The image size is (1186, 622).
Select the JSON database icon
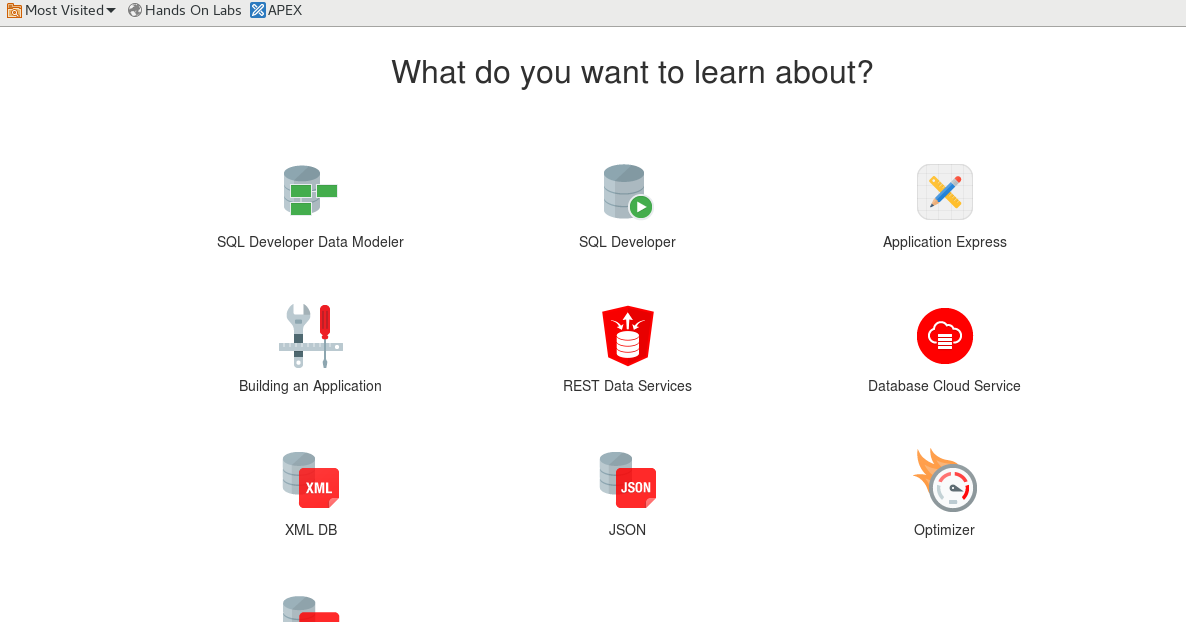click(627, 479)
